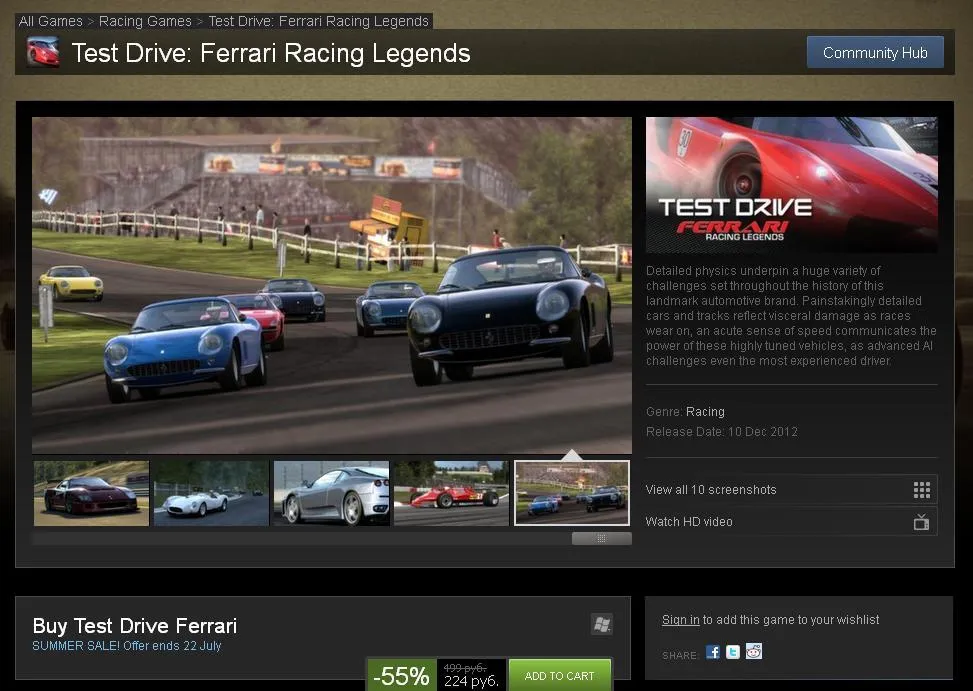Click the Buy Test Drive Ferrari heading
Screen dimensions: 973x691
tap(135, 626)
